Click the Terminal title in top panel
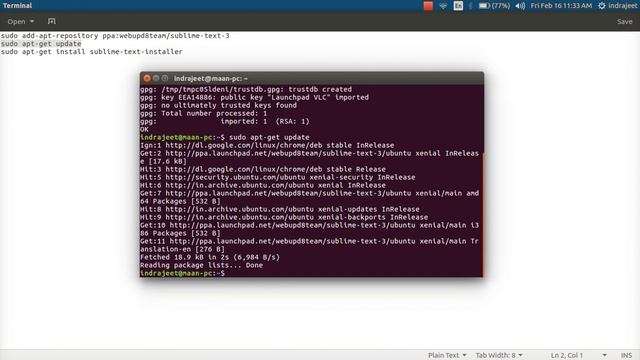The width and height of the screenshot is (640, 360). (x=17, y=6)
